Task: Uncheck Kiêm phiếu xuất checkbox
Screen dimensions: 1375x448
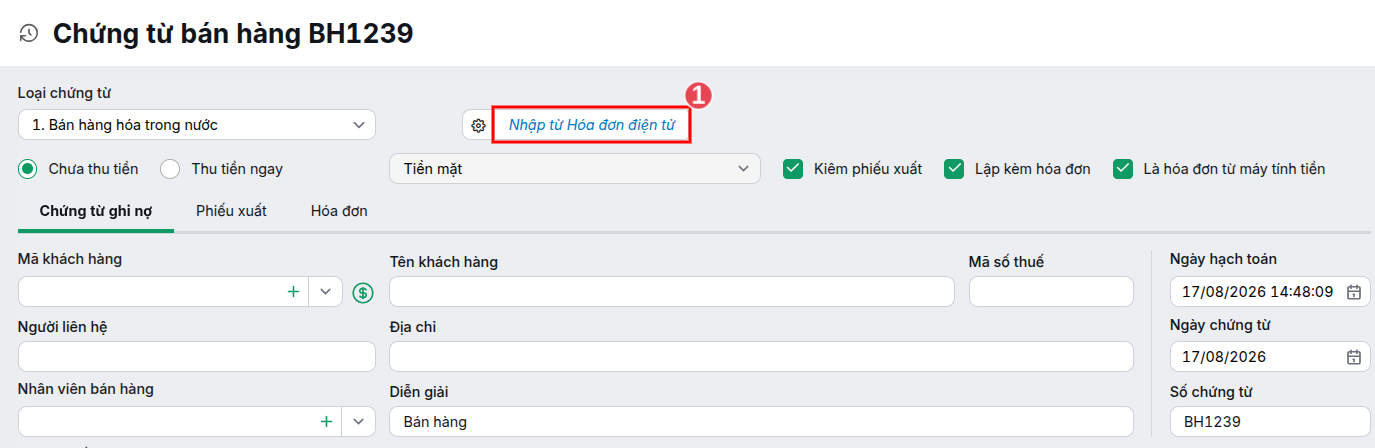Action: point(793,169)
